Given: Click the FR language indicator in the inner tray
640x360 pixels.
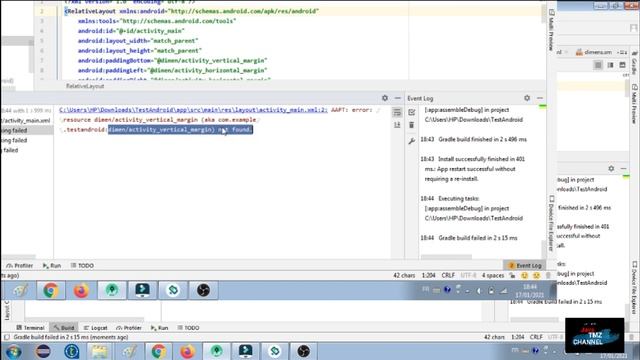Looking at the screenshot, I should tap(425, 290).
